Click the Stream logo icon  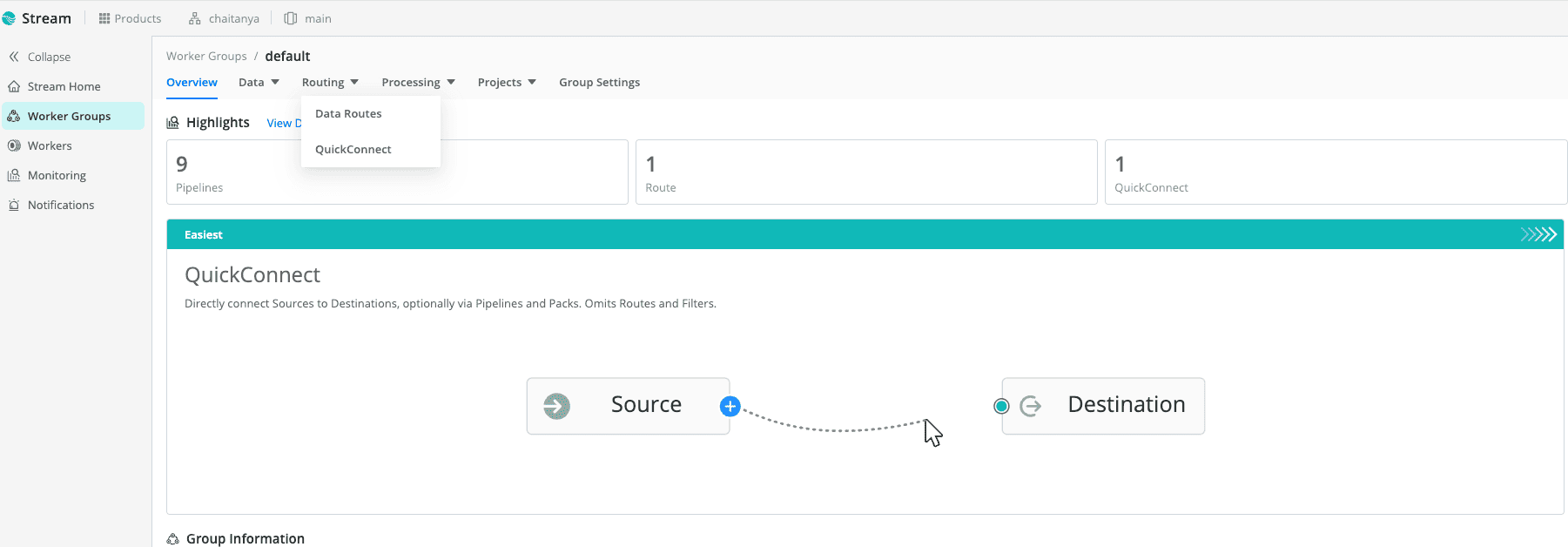click(10, 18)
